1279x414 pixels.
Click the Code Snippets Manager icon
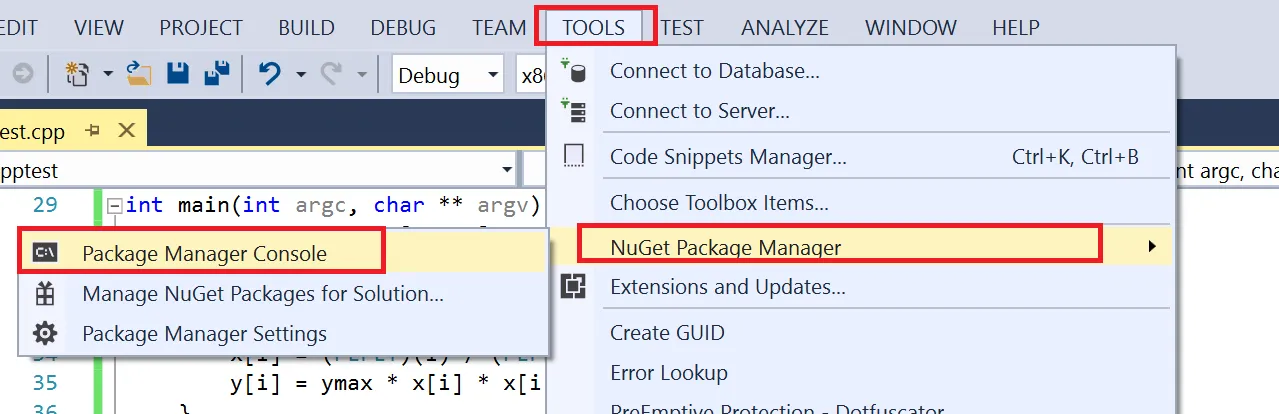[574, 157]
